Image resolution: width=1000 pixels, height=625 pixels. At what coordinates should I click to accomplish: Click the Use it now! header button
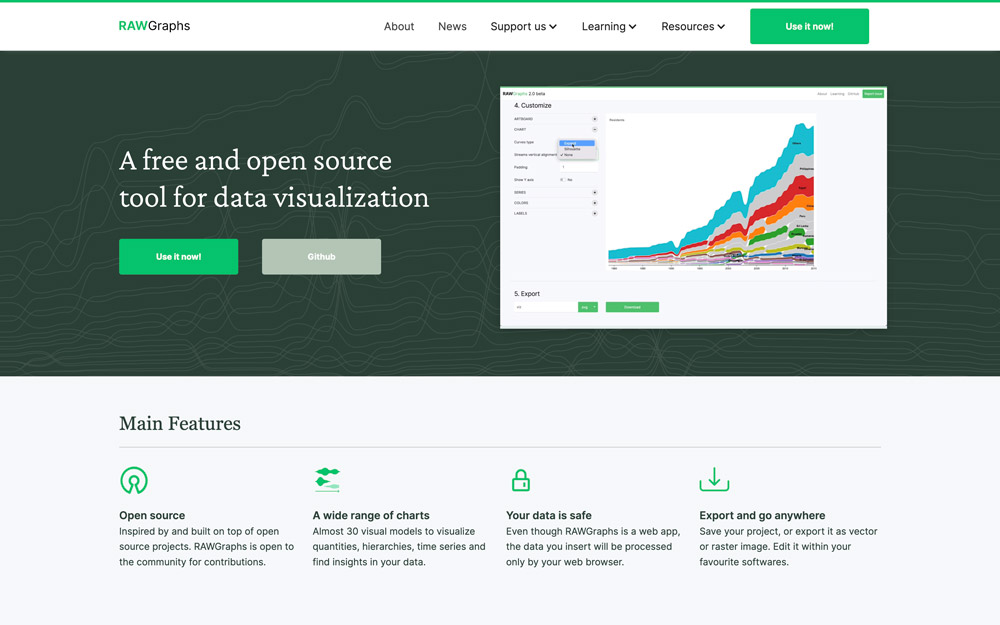(x=809, y=26)
